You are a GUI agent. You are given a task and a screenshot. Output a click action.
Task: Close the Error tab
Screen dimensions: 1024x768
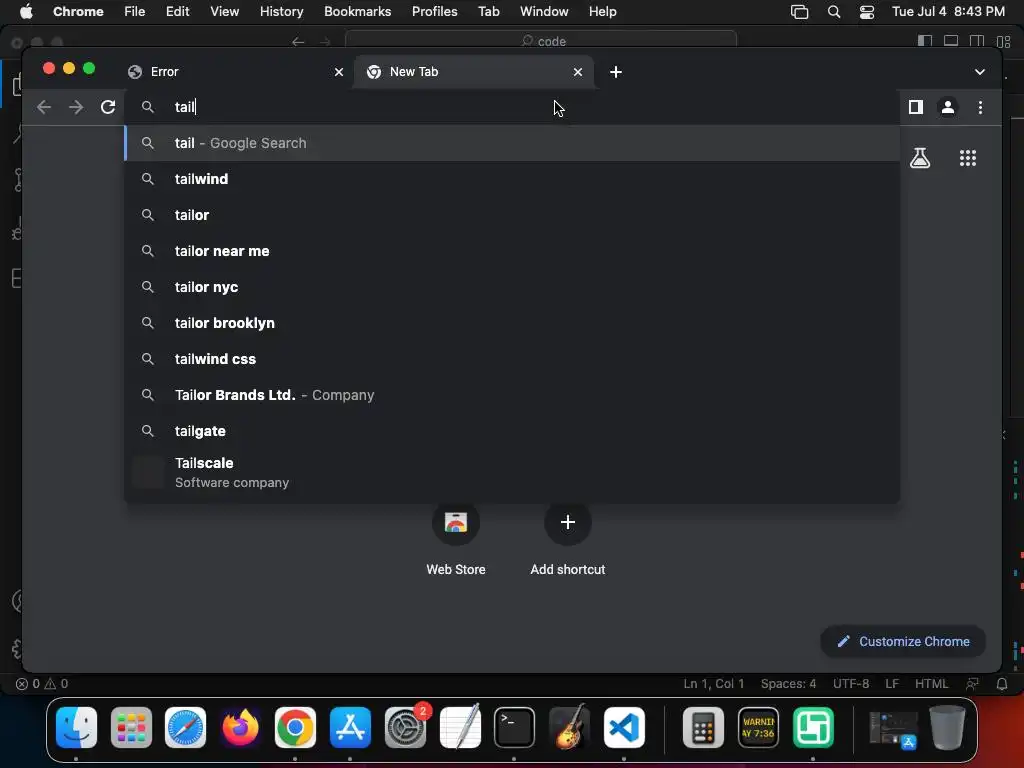coord(339,72)
